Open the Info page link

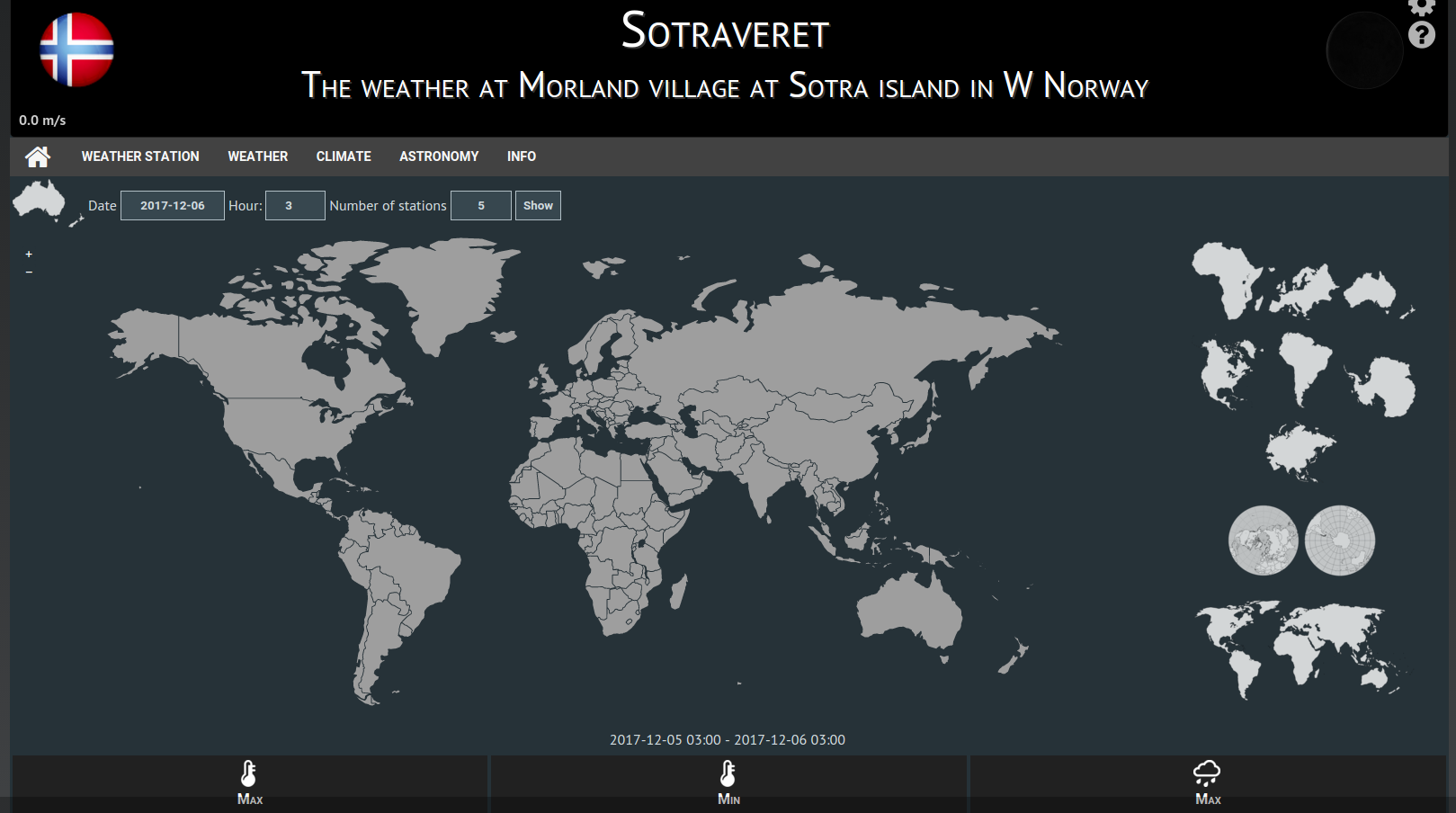click(523, 156)
